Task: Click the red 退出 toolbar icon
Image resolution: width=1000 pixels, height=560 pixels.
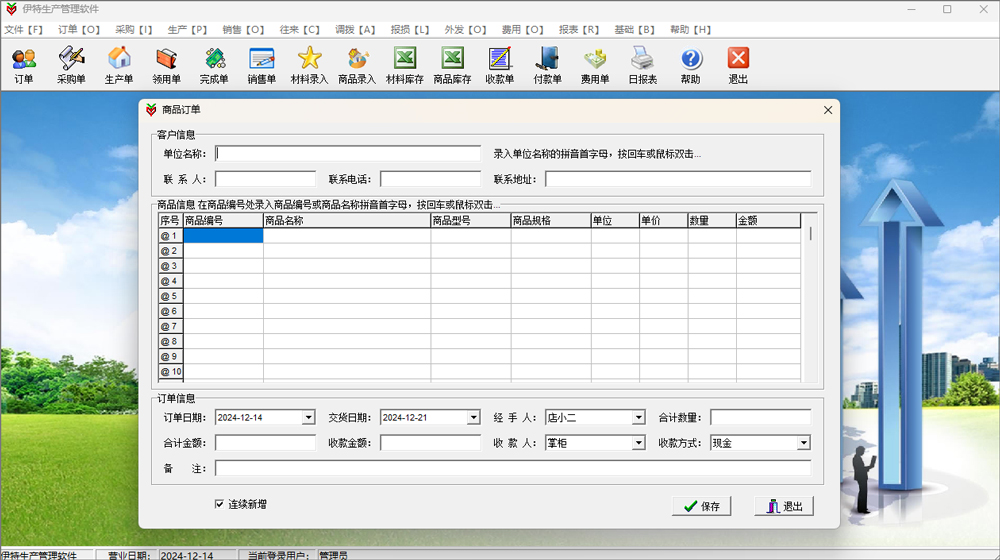Action: point(738,65)
